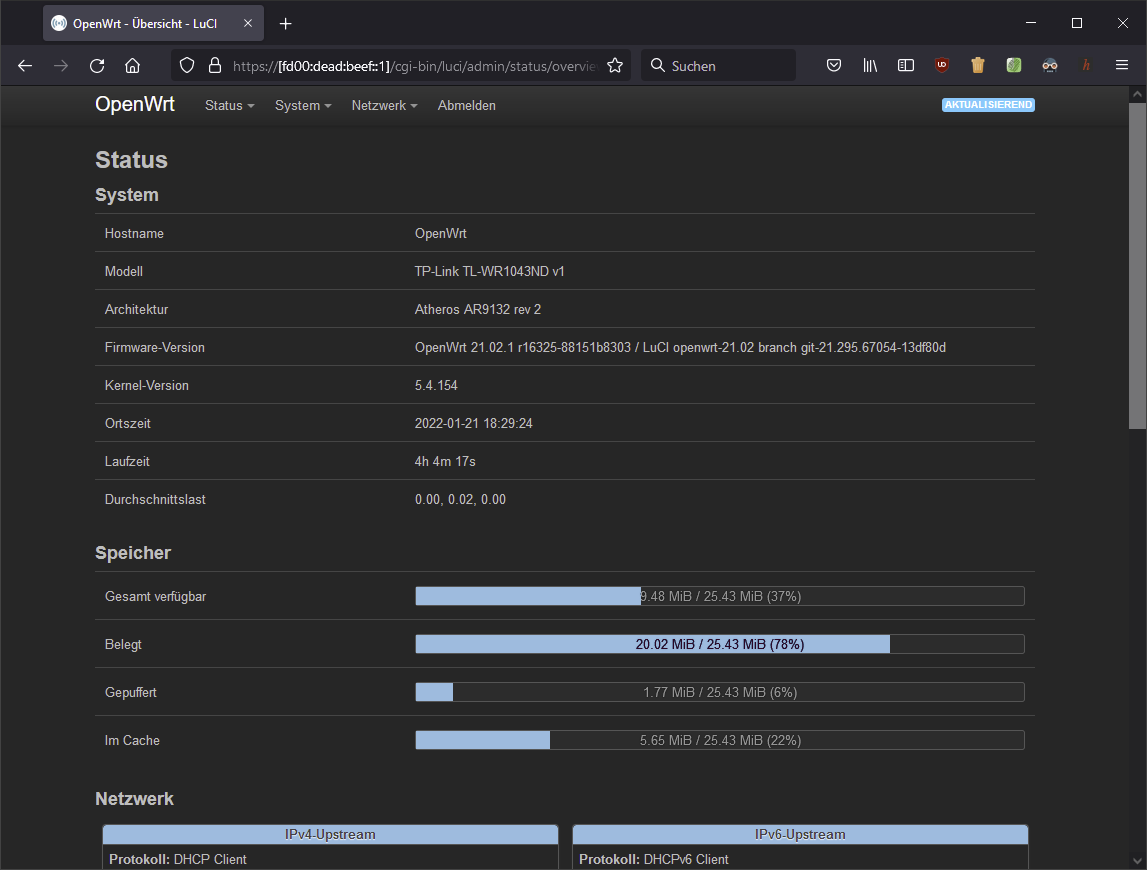Select the Atheros AR9132 rev 2 value
1147x870 pixels.
click(x=478, y=310)
